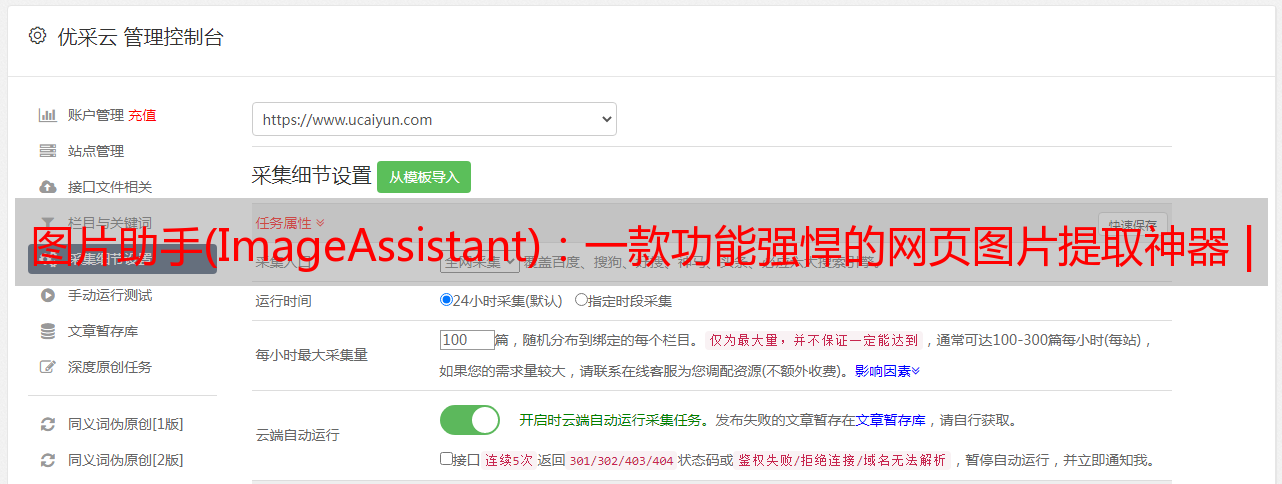Open 深度原创任务 in the sidebar

point(110,367)
